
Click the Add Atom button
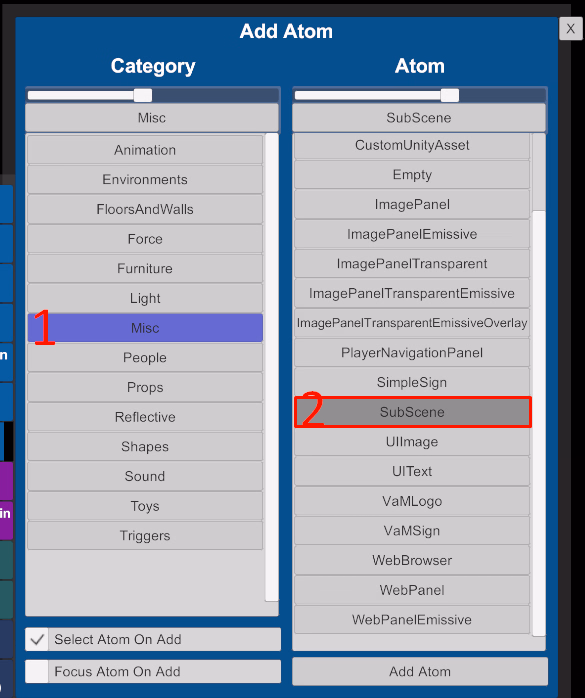(420, 671)
